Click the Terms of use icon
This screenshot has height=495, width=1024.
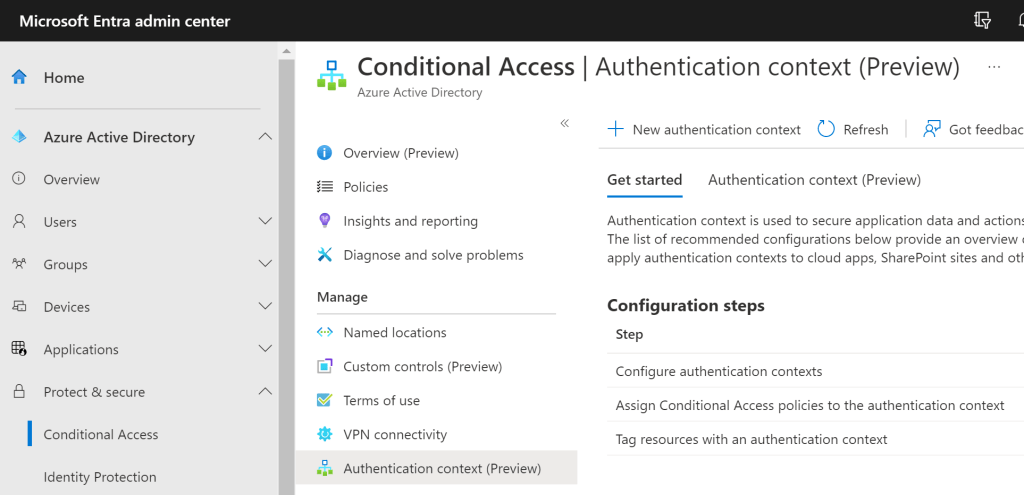click(324, 400)
